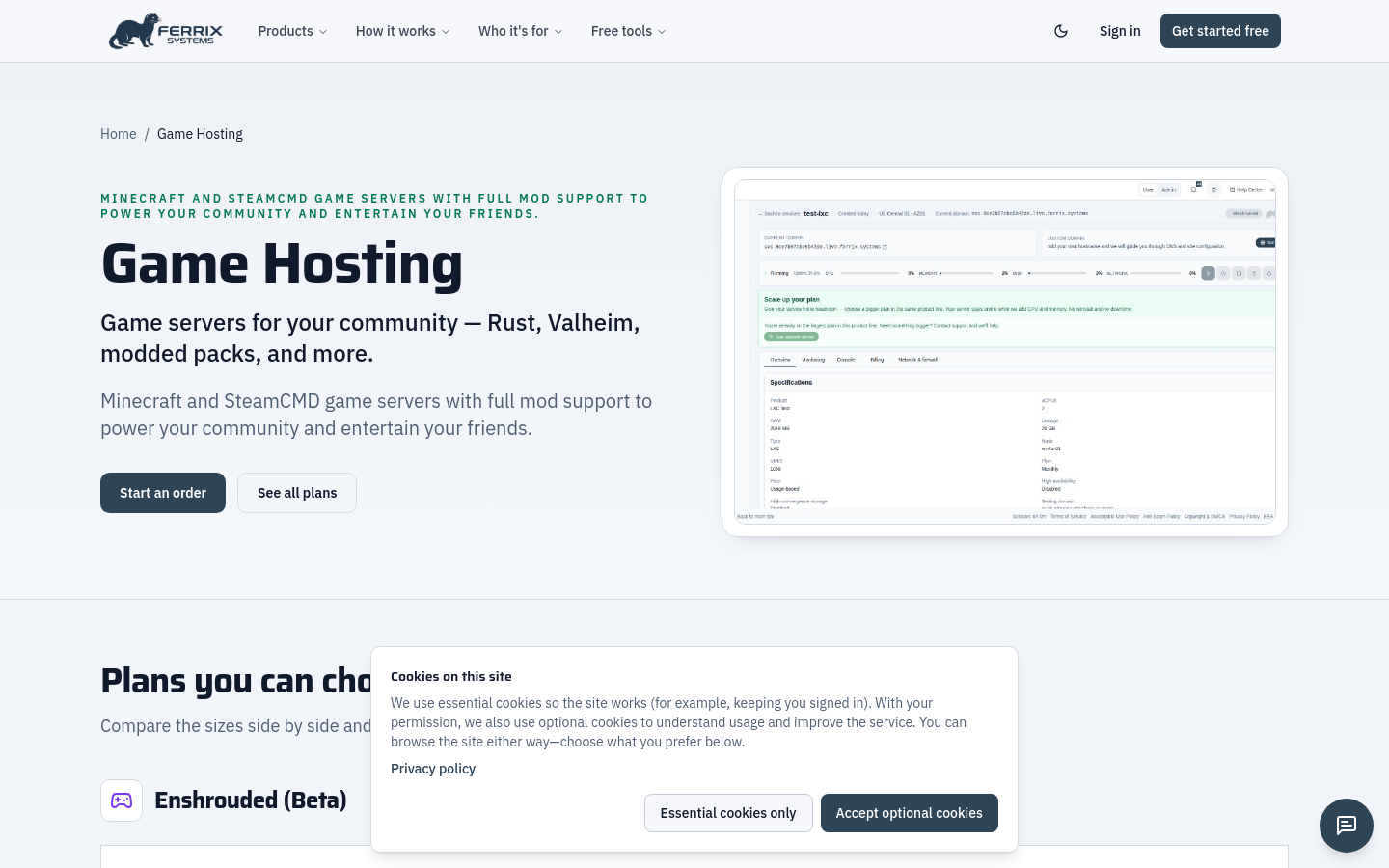Click the Sign in link
The width and height of the screenshot is (1389, 868).
point(1120,31)
